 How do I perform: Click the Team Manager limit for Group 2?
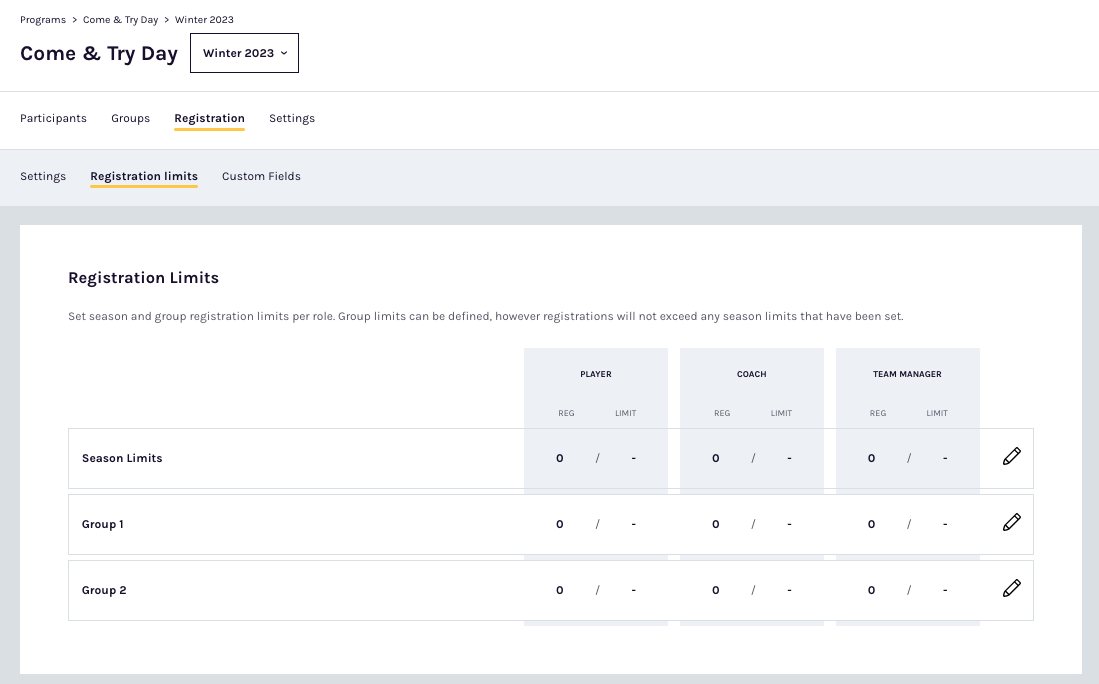945,590
